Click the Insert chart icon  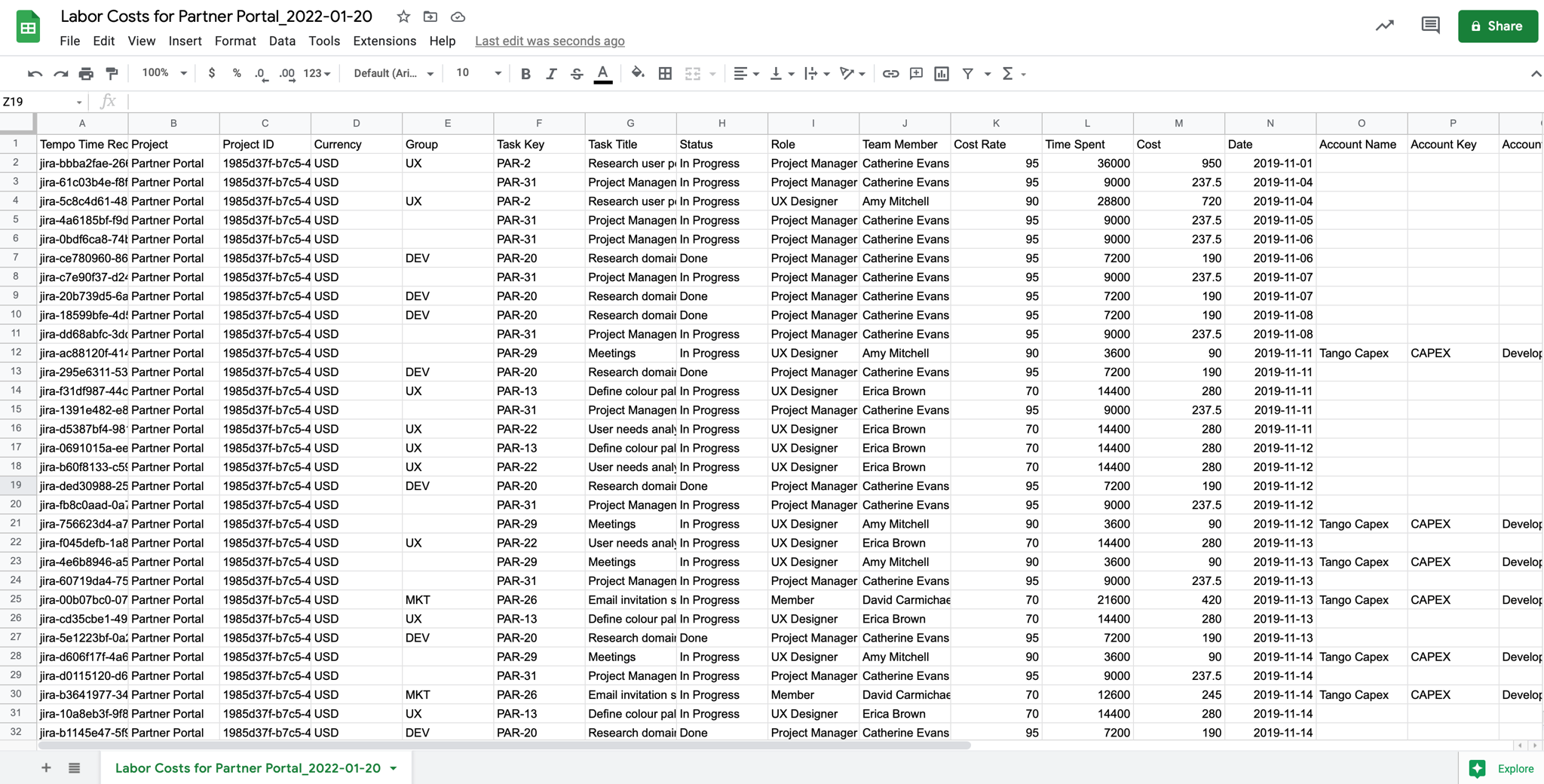click(942, 73)
